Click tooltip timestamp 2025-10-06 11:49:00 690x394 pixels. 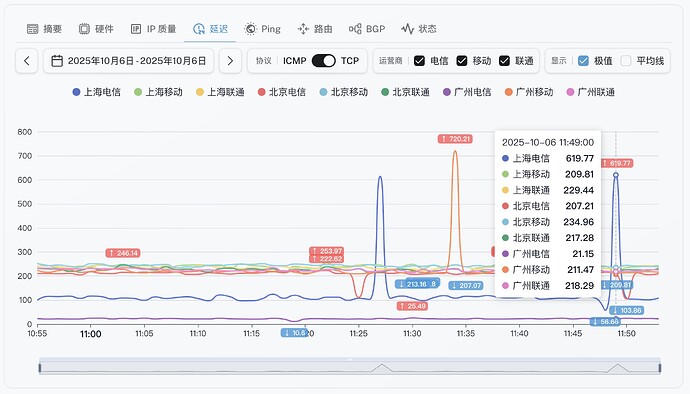(x=548, y=142)
